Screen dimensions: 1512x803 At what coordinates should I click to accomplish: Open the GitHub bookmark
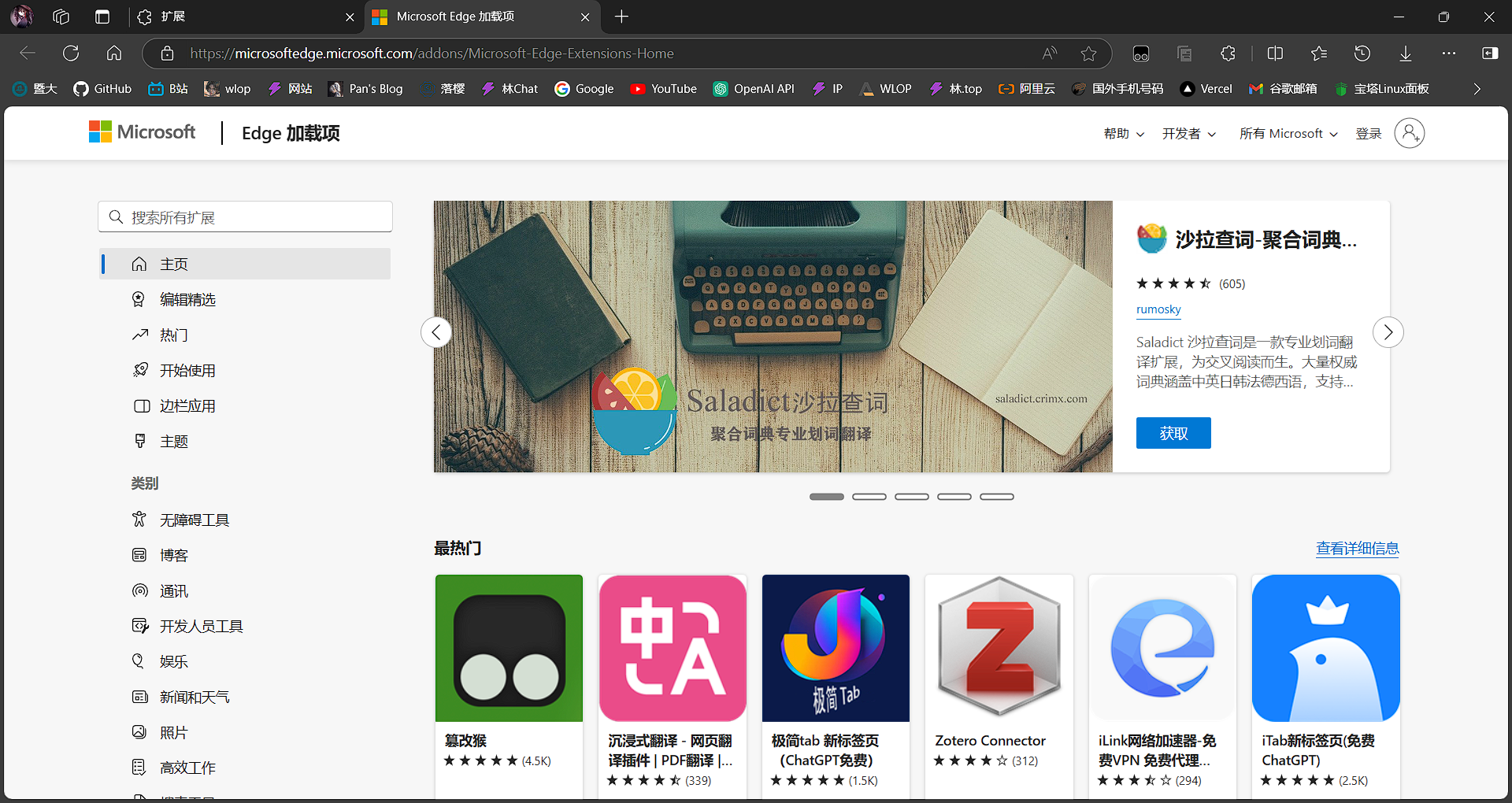coord(102,89)
